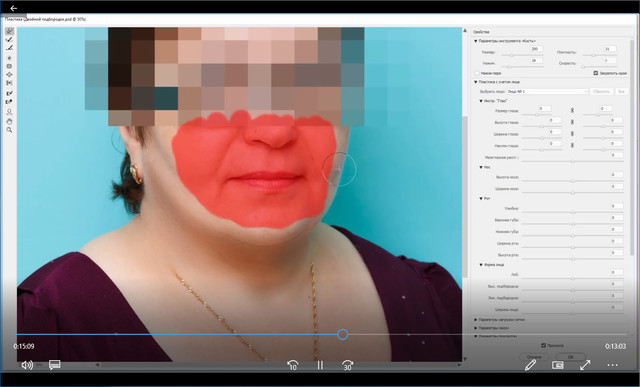Click the Размер value field showing 200
Viewport: 640px width, 387px height.
tap(536, 49)
